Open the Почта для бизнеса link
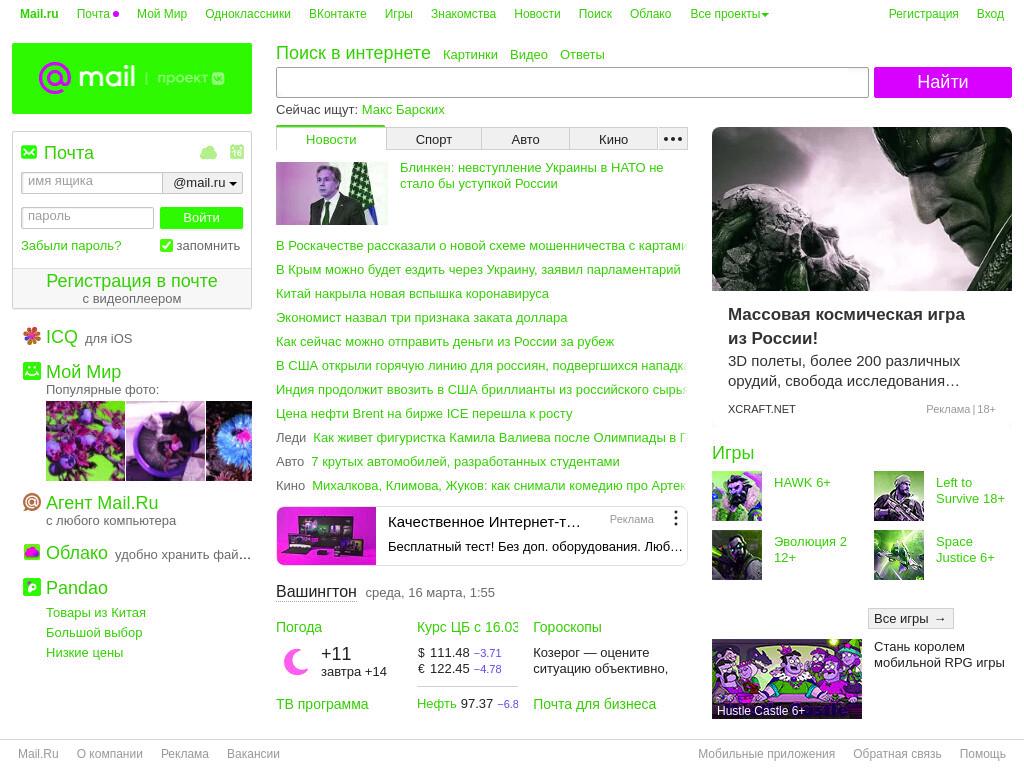The height and width of the screenshot is (768, 1024). pos(594,704)
